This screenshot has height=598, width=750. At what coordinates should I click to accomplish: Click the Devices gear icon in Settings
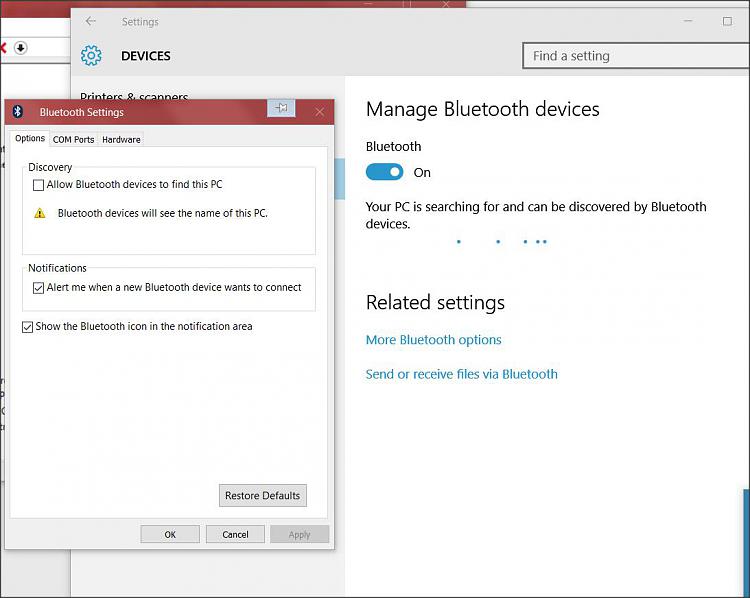click(x=91, y=56)
